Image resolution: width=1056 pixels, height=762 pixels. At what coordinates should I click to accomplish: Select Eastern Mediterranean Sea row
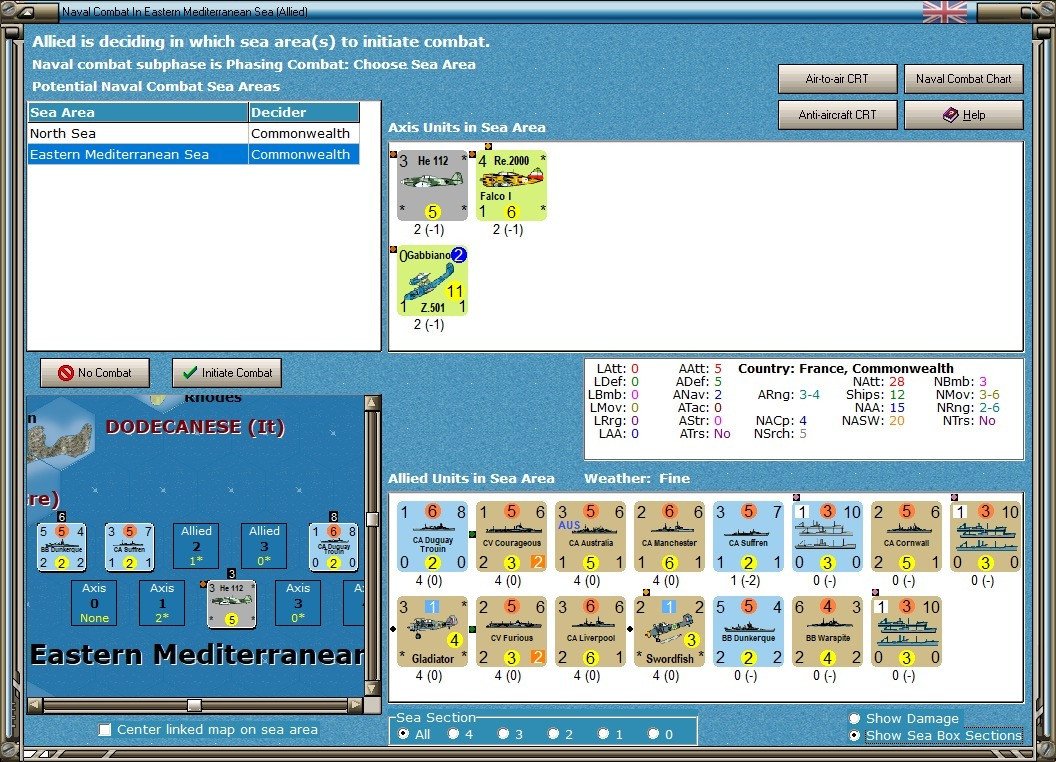193,154
